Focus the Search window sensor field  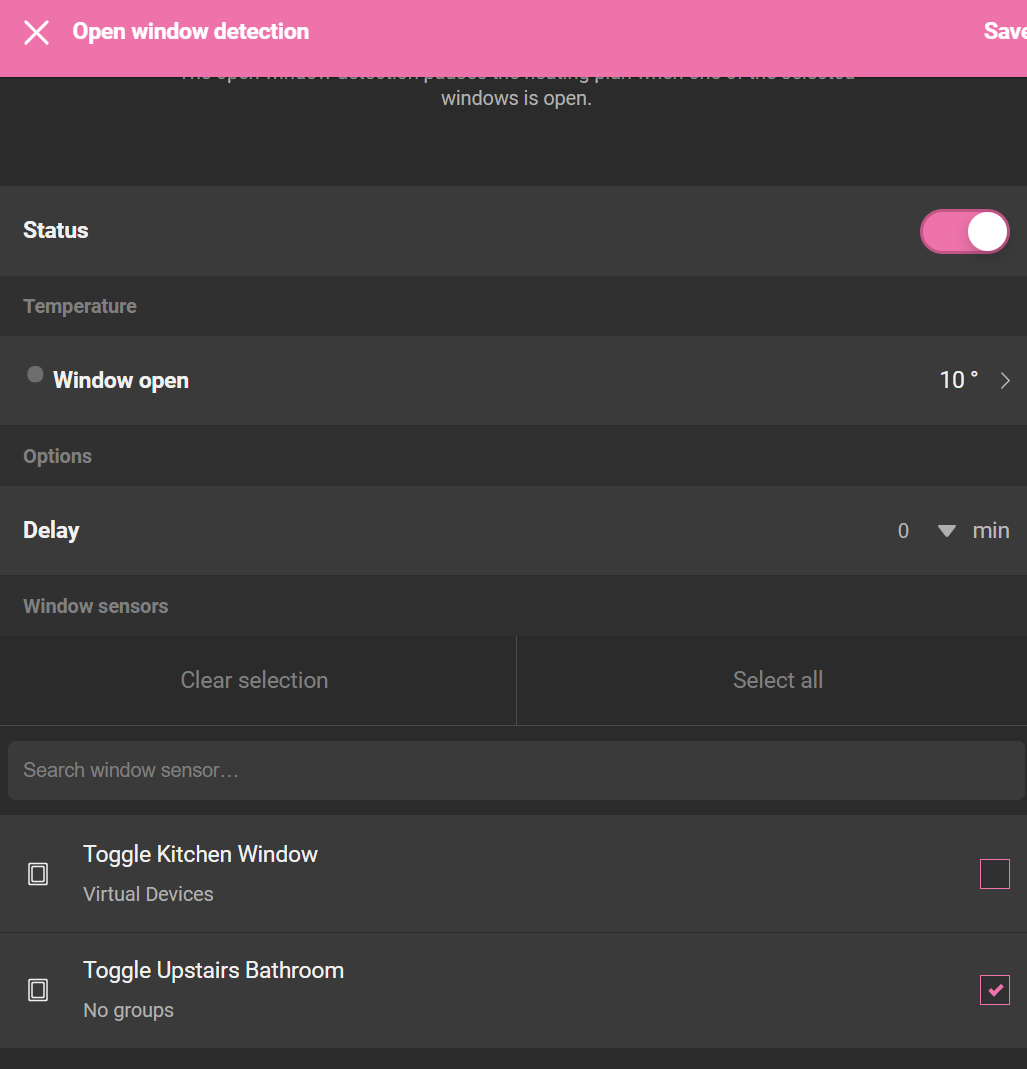pos(515,770)
